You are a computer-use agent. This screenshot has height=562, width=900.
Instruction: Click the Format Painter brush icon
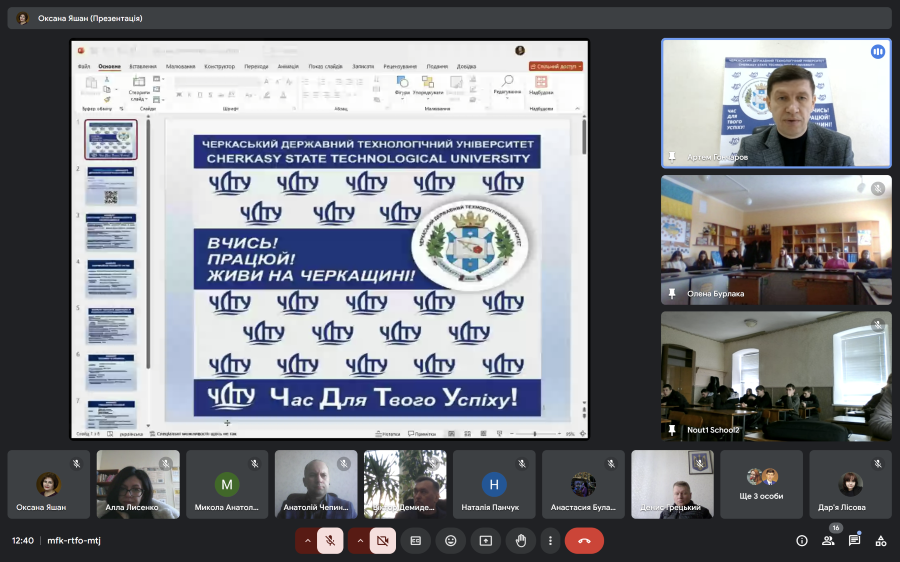[107, 100]
